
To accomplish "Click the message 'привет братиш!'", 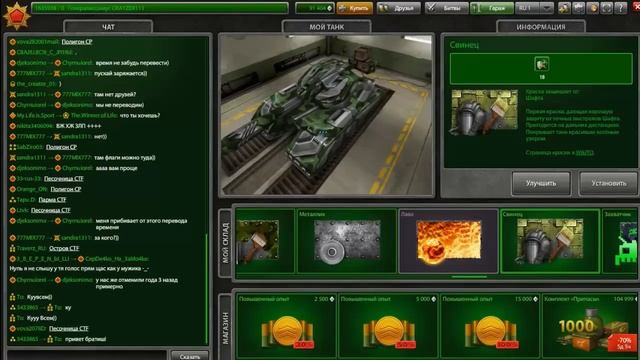I will [85, 339].
